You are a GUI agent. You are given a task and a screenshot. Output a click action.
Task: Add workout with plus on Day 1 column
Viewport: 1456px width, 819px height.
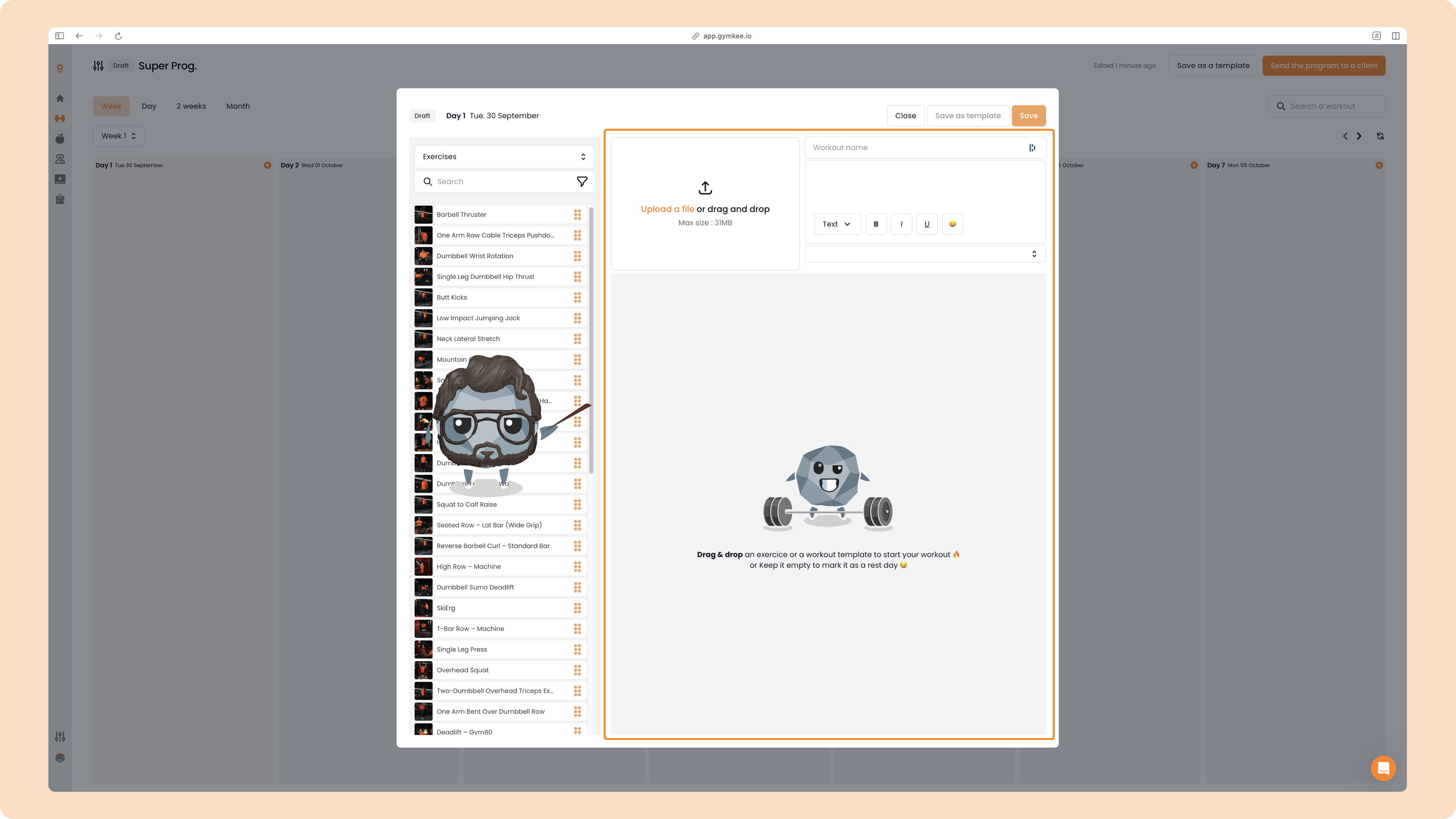tap(267, 165)
